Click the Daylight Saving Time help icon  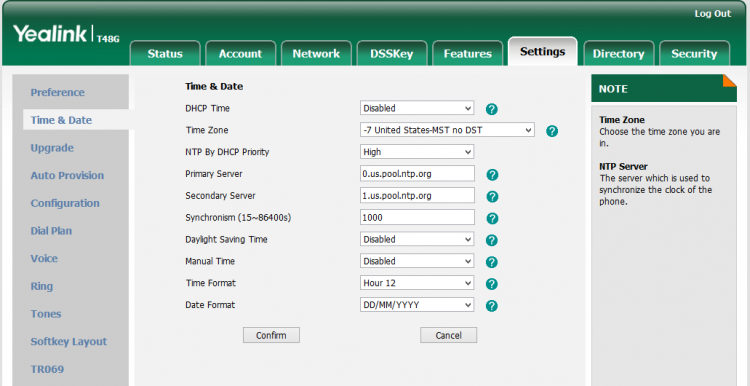[492, 241]
